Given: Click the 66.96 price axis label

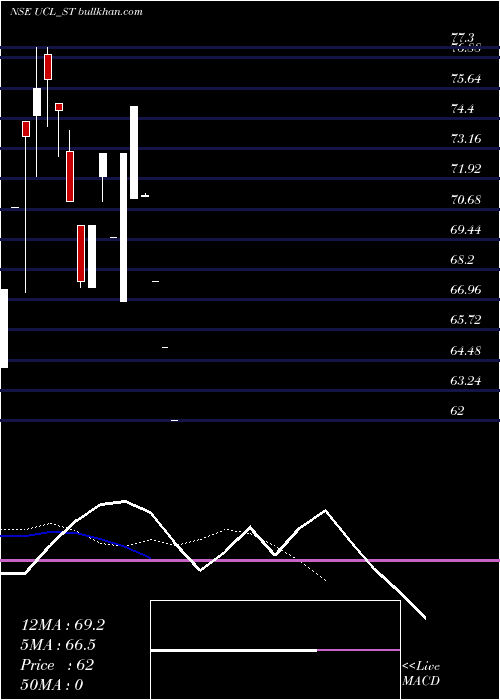Looking at the screenshot, I should click(466, 290).
